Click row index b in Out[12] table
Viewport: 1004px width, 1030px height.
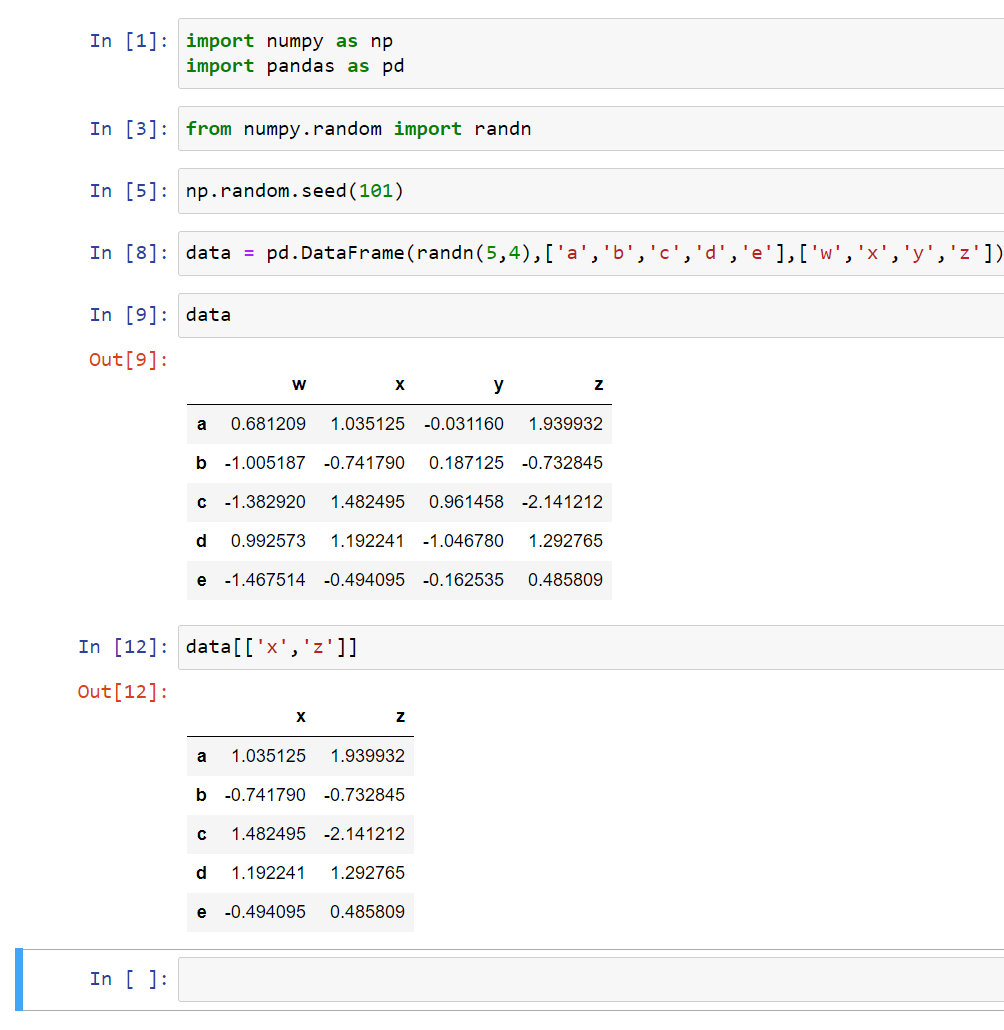tap(202, 795)
